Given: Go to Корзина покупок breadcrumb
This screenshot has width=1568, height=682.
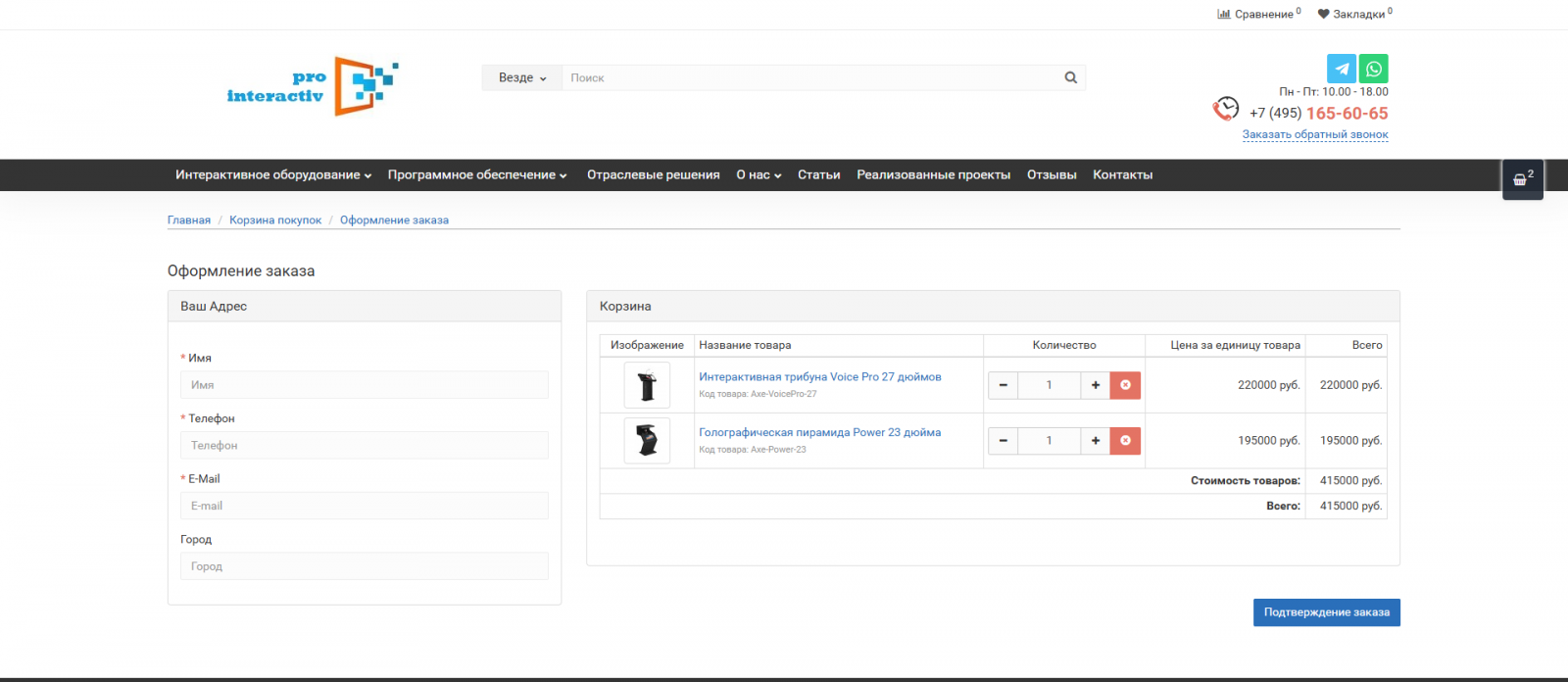Looking at the screenshot, I should (275, 219).
